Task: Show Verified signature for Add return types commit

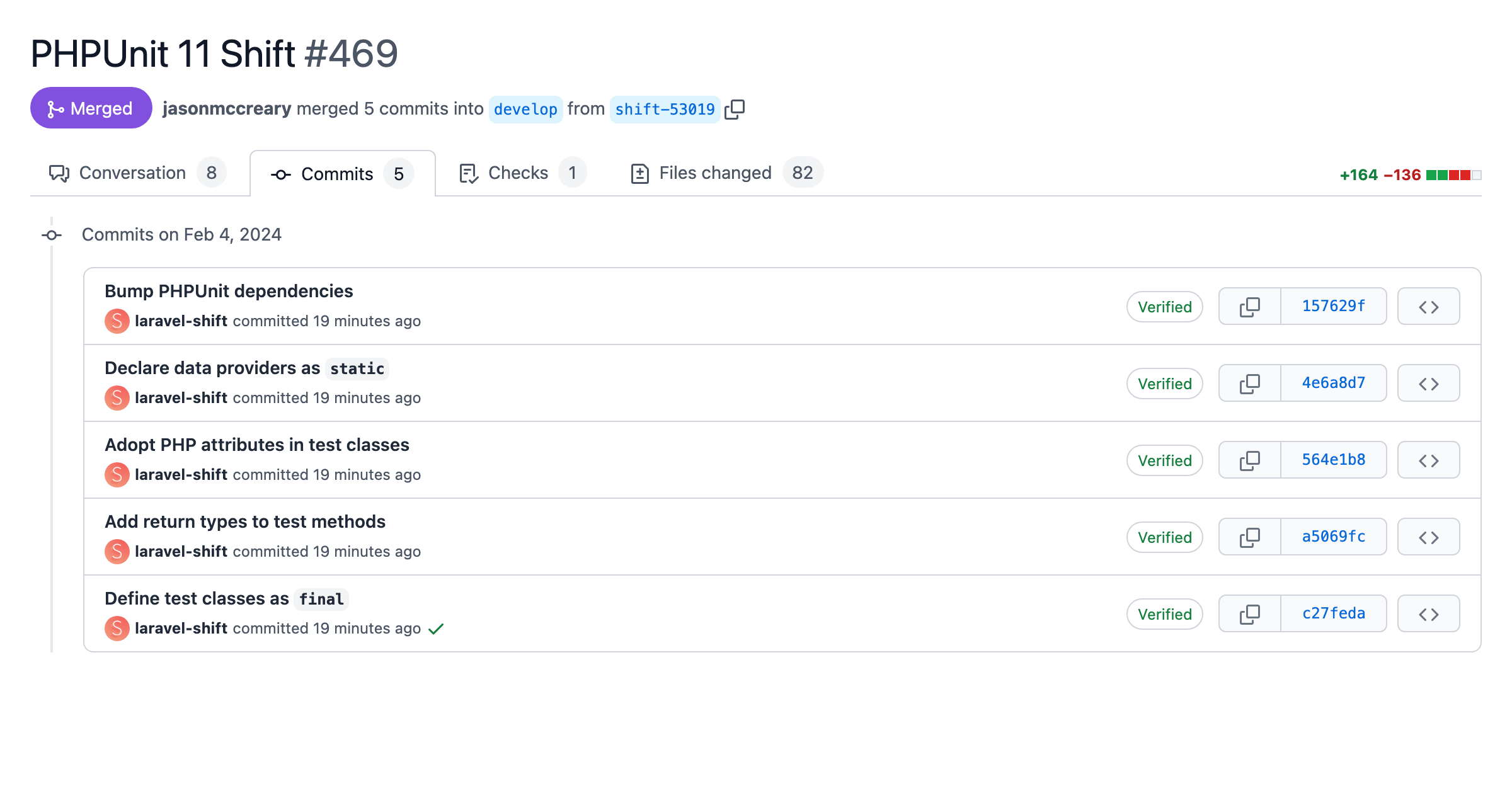Action: [1165, 537]
